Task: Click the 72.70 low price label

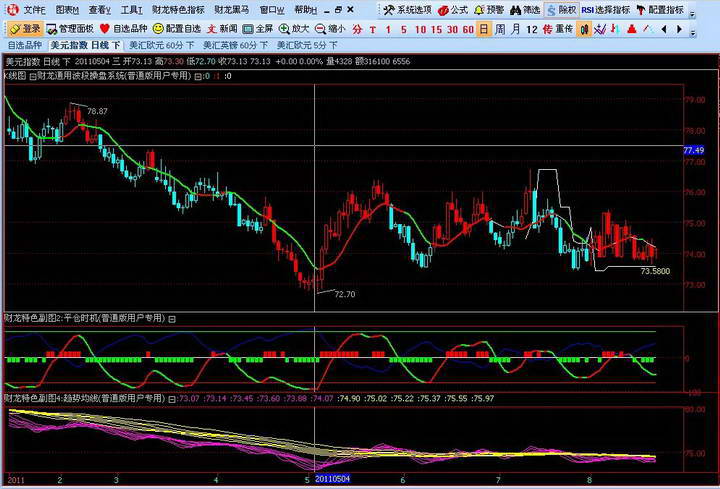Action: [345, 294]
